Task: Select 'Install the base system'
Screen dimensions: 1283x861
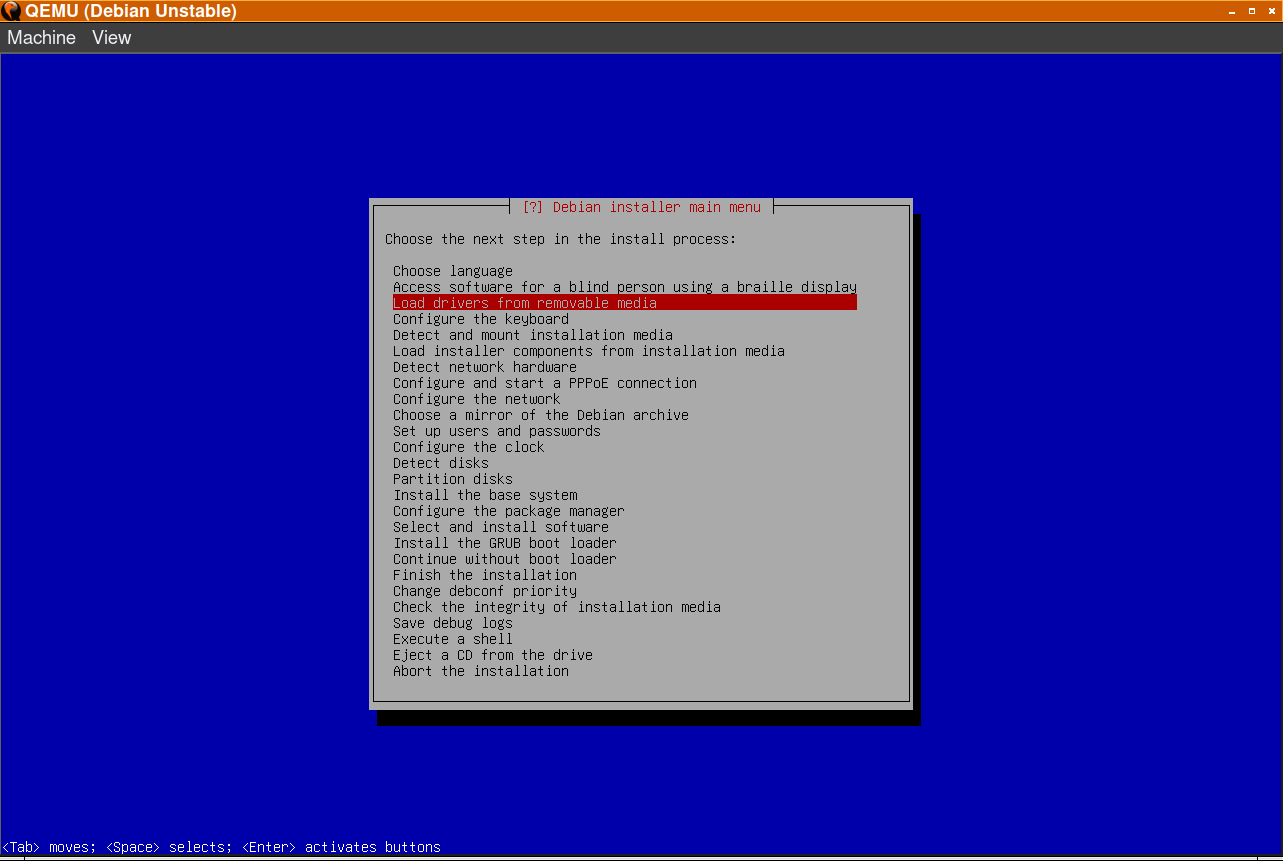Action: tap(485, 495)
